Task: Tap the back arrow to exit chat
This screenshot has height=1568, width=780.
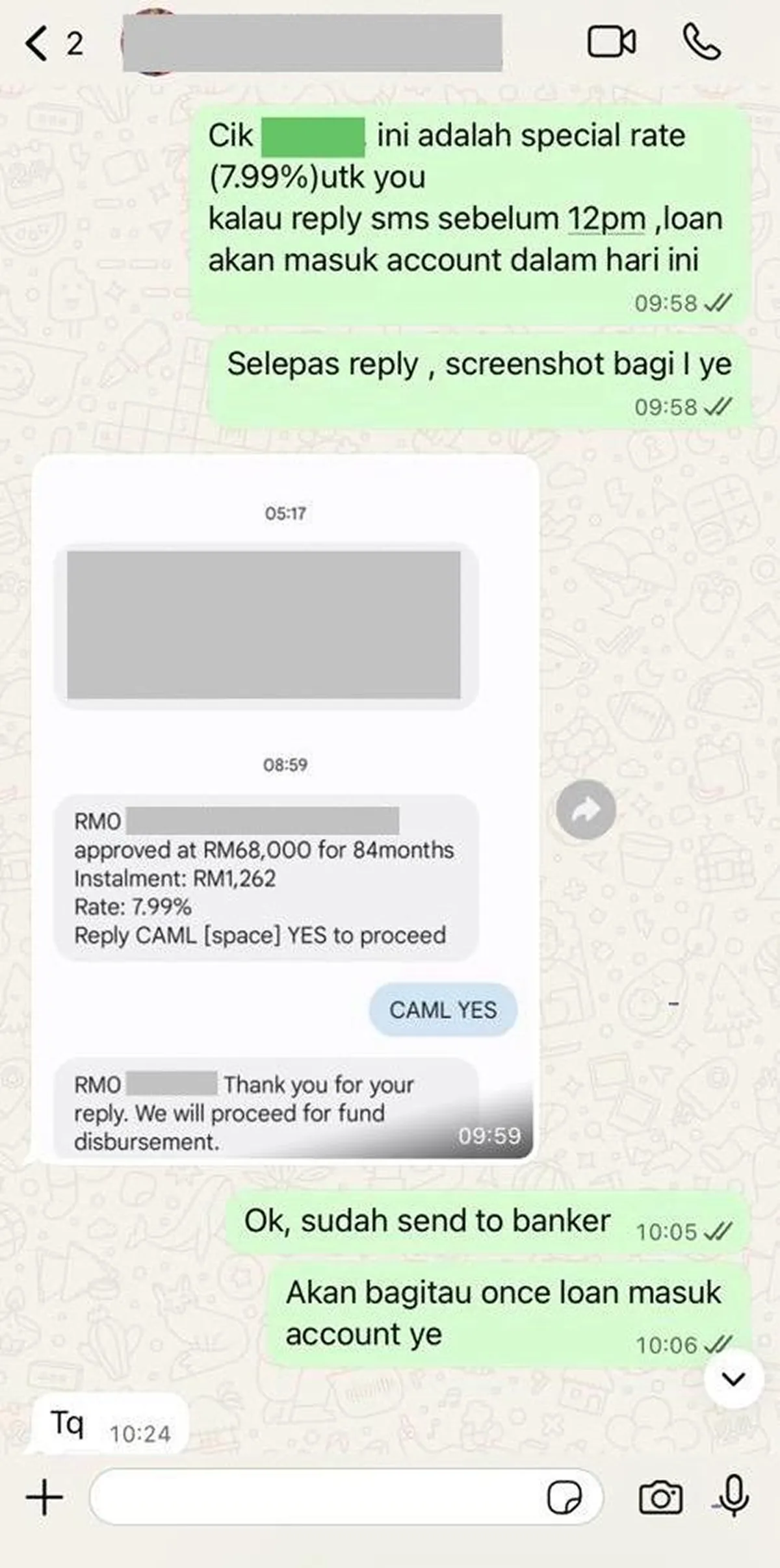Action: (x=36, y=44)
